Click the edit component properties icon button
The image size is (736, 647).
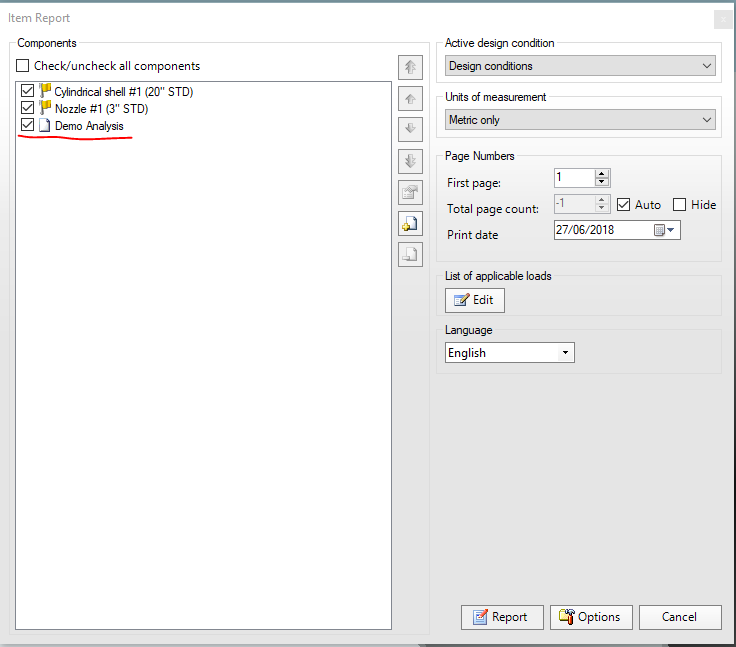tap(410, 192)
